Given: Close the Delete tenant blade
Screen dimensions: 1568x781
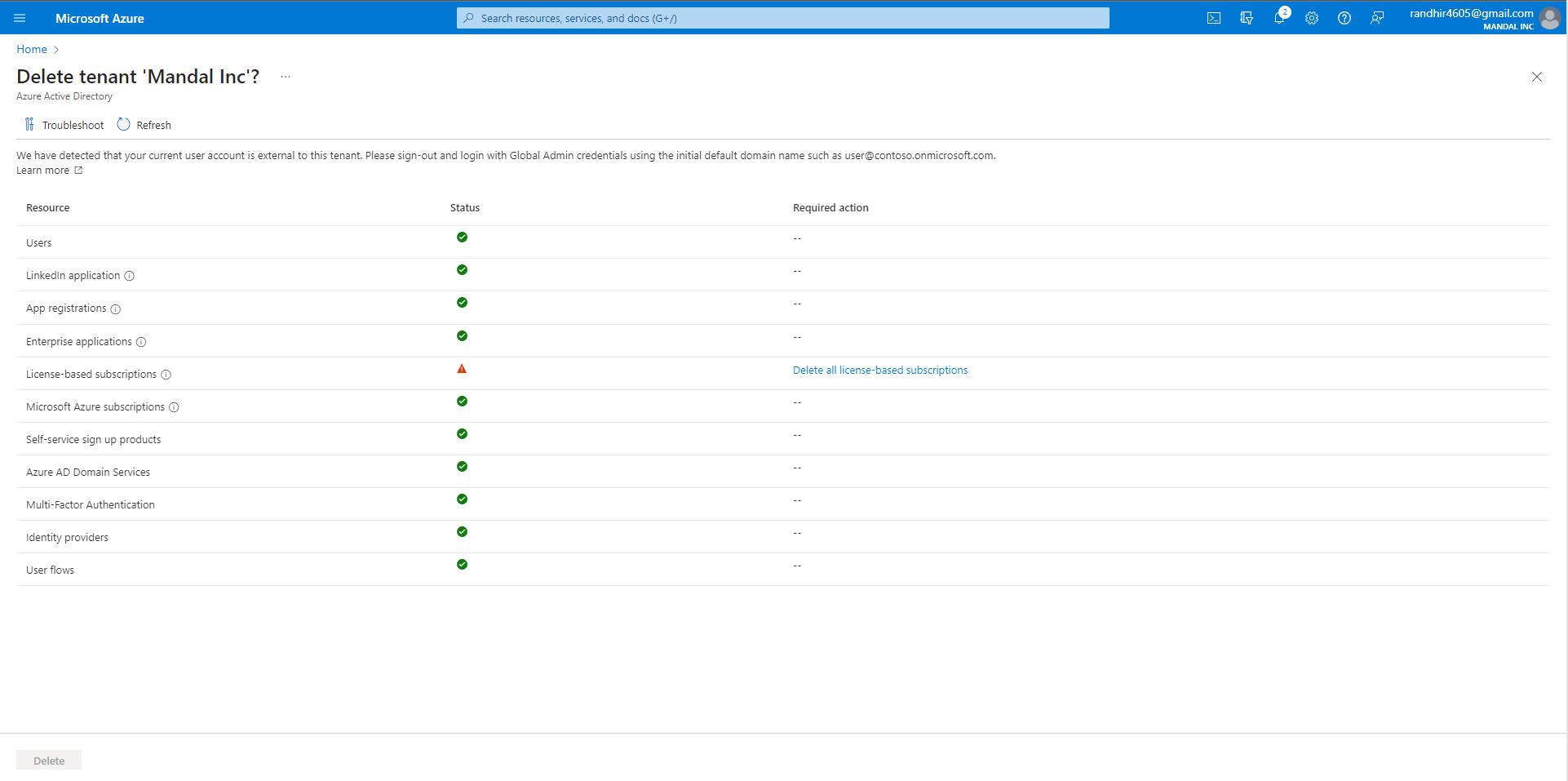Looking at the screenshot, I should tap(1537, 77).
